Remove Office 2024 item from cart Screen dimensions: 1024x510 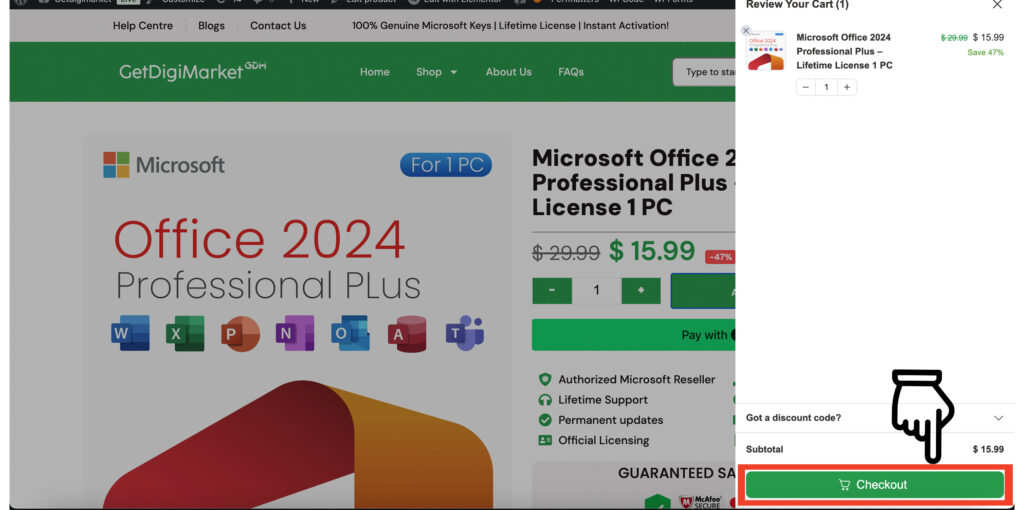[x=746, y=31]
